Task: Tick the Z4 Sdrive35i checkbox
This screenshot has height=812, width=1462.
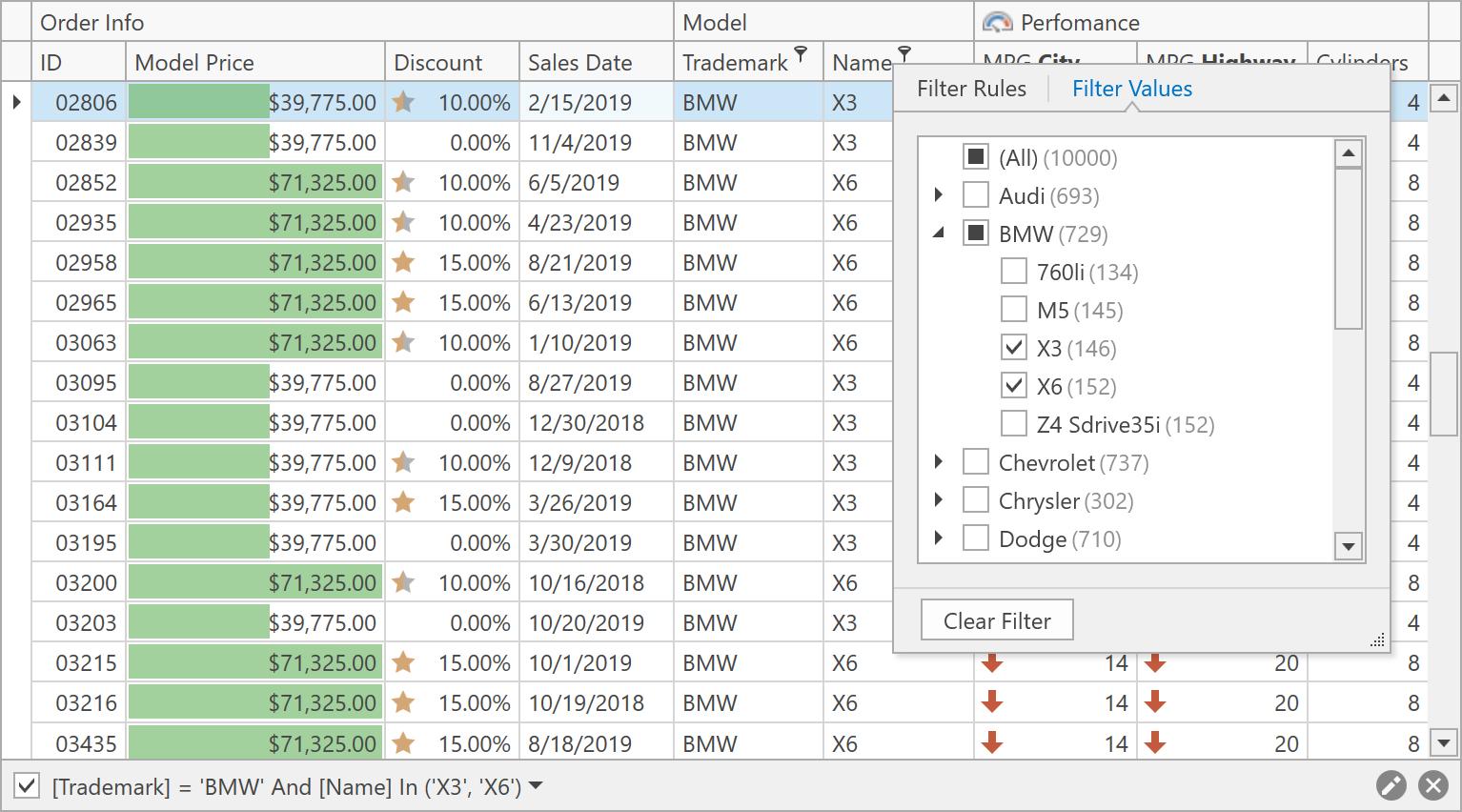Action: click(1014, 424)
